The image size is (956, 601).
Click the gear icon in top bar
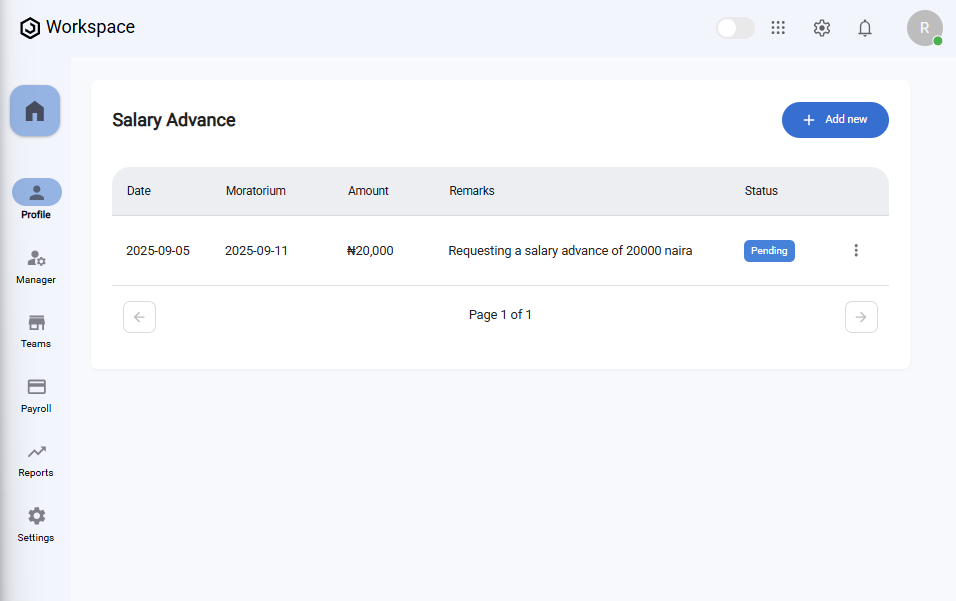click(x=822, y=28)
